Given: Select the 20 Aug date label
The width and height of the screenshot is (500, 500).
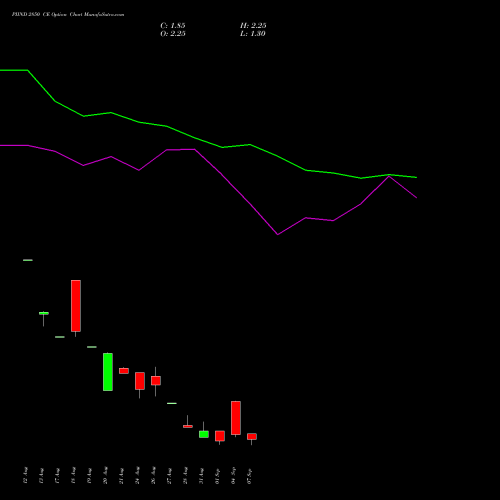Looking at the screenshot, I should click(x=106, y=475).
